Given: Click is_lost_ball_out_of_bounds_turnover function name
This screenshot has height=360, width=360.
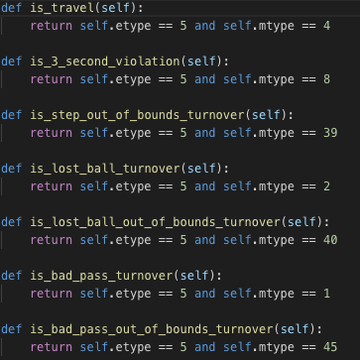Looking at the screenshot, I should (156, 222).
